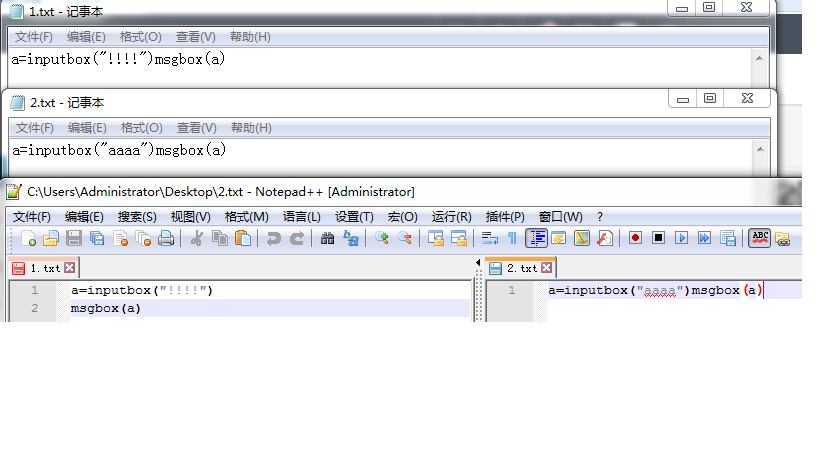Show the Document Map panel
The height and width of the screenshot is (460, 819).
(582, 239)
